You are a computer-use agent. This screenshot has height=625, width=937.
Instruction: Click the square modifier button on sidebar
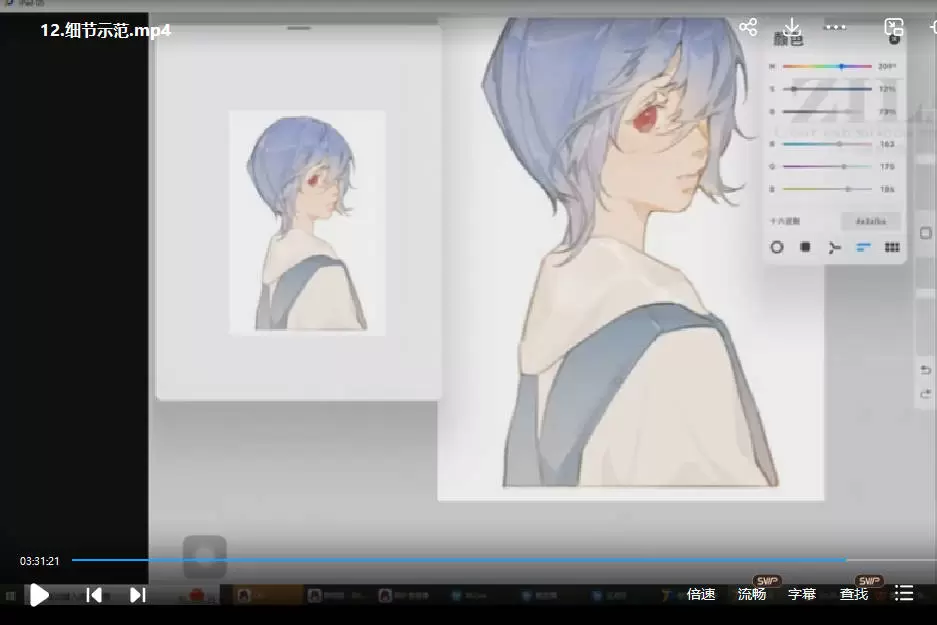tap(926, 233)
